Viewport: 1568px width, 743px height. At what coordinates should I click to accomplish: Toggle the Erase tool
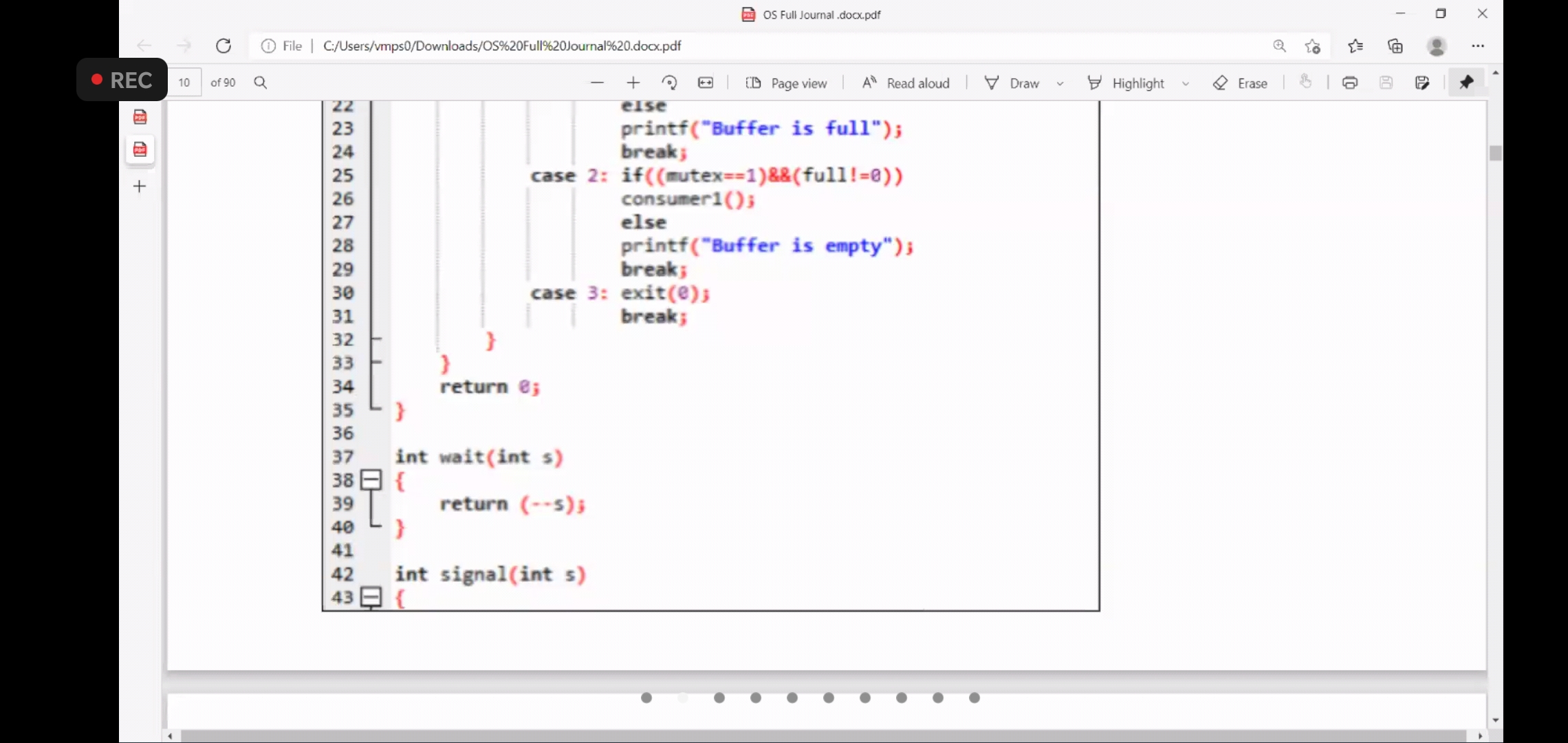coord(1241,83)
